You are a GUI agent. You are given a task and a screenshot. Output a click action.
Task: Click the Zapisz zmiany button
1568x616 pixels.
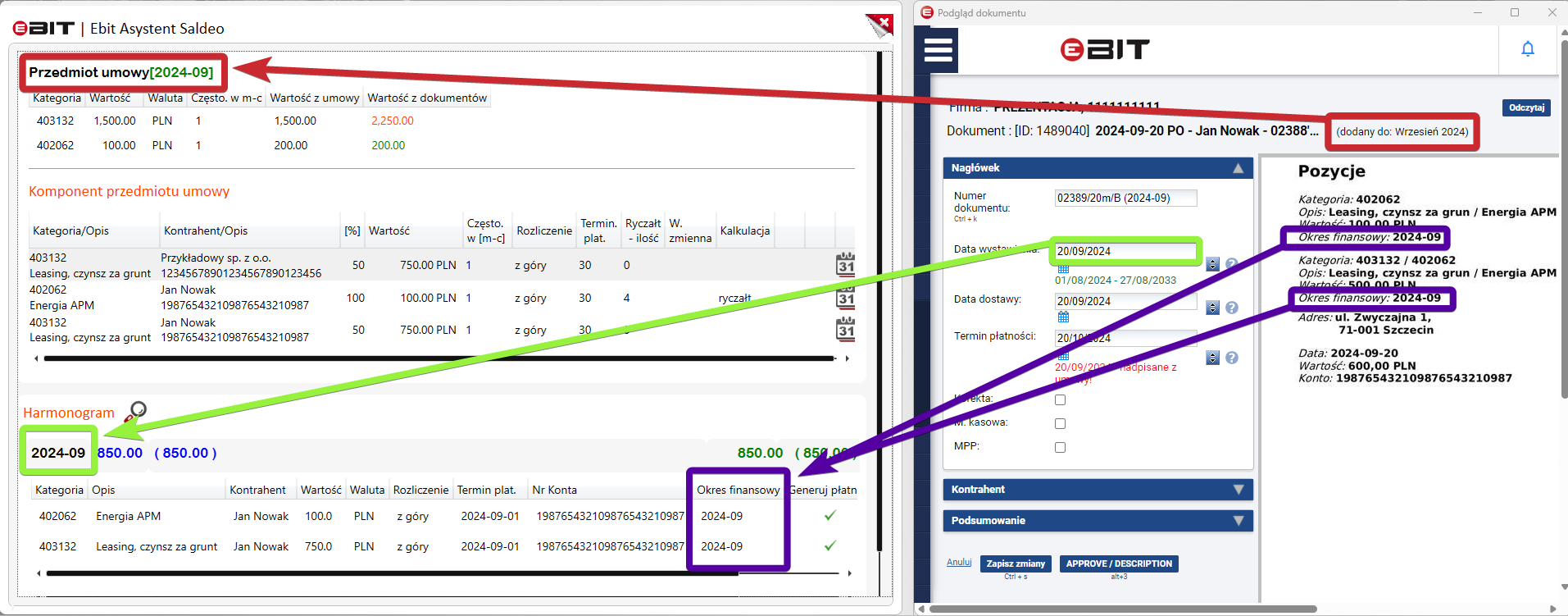[x=1016, y=564]
